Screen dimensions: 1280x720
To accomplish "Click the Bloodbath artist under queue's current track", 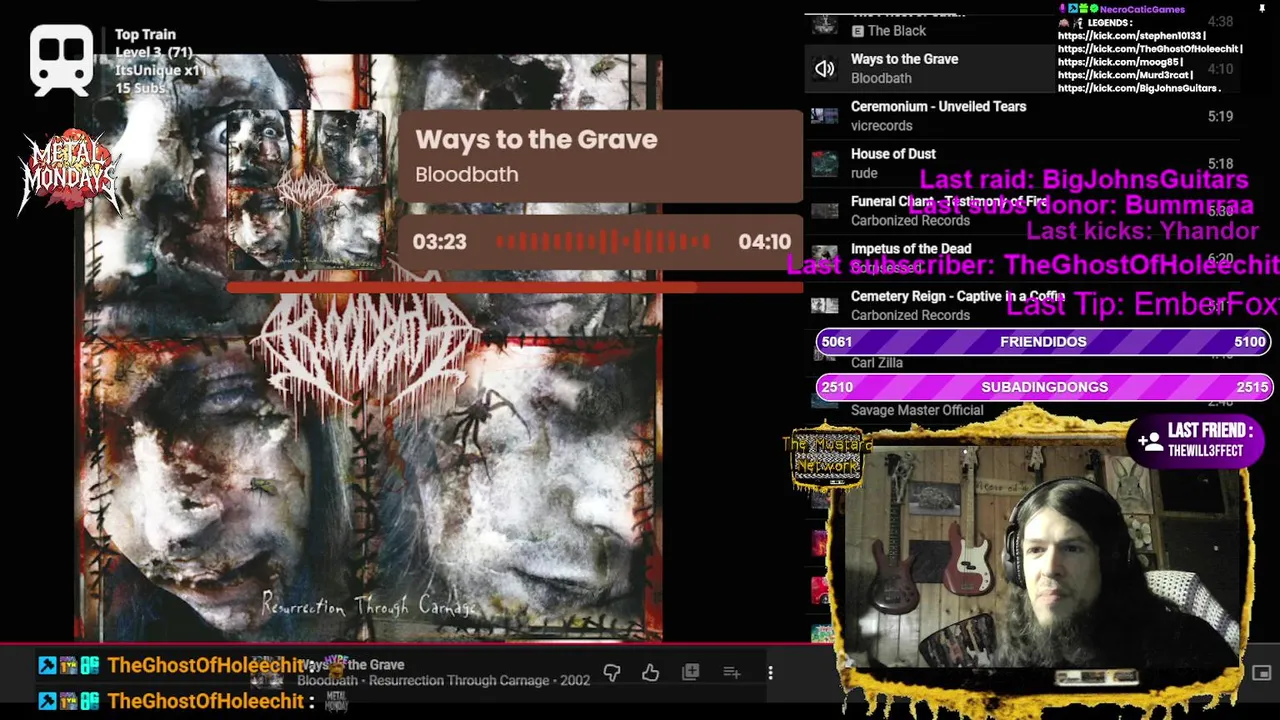I will pyautogui.click(x=881, y=78).
